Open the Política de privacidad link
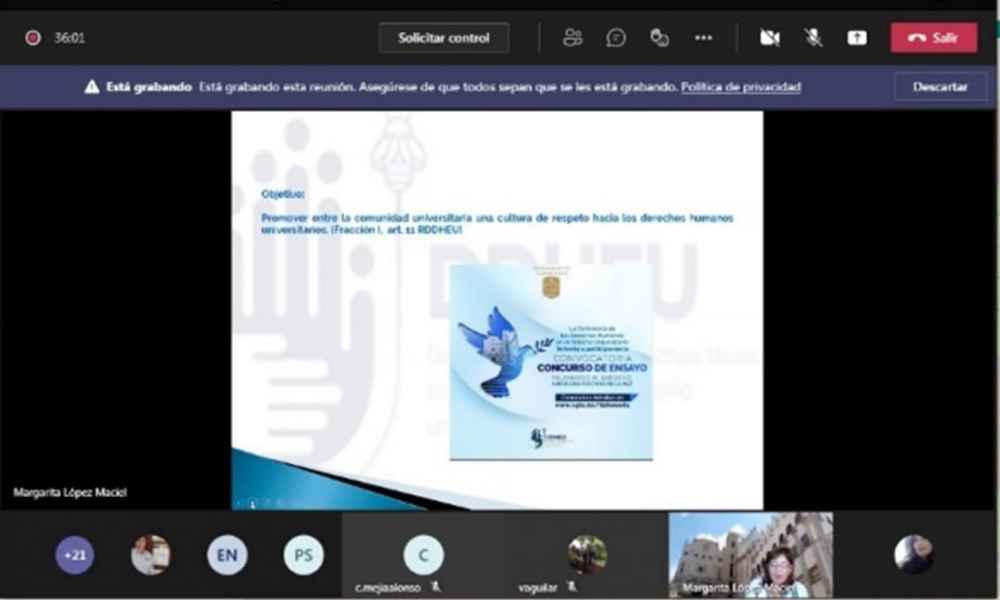Screen dimensions: 1000x600 coord(741,87)
